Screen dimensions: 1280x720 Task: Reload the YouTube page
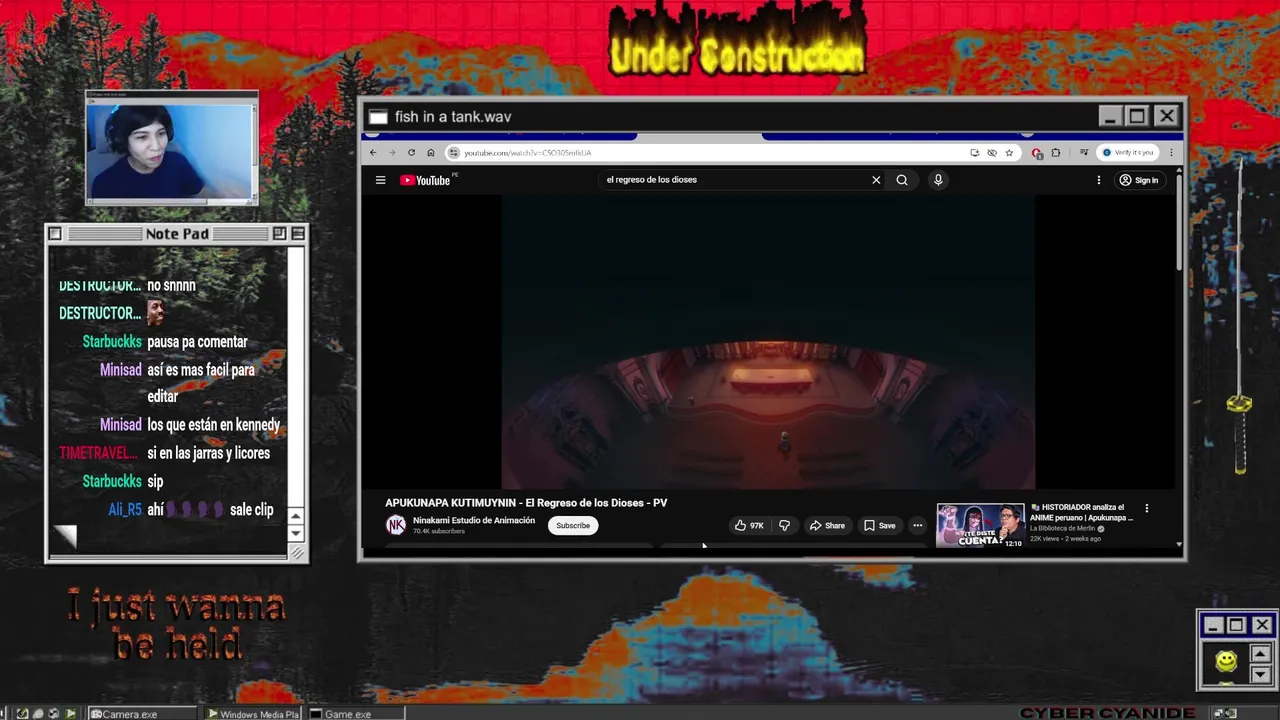(x=411, y=153)
